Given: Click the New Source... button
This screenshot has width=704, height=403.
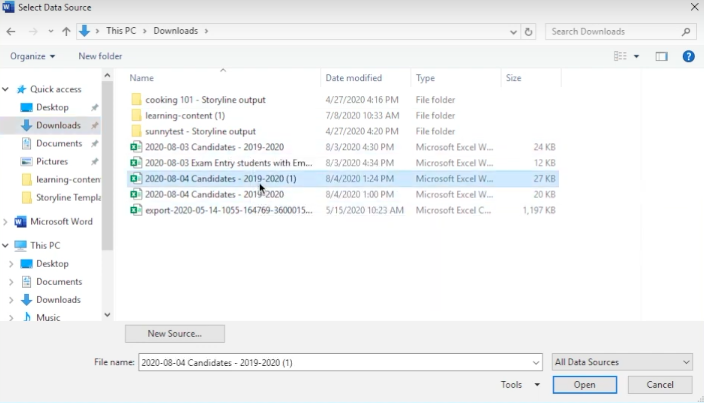Looking at the screenshot, I should (x=175, y=334).
